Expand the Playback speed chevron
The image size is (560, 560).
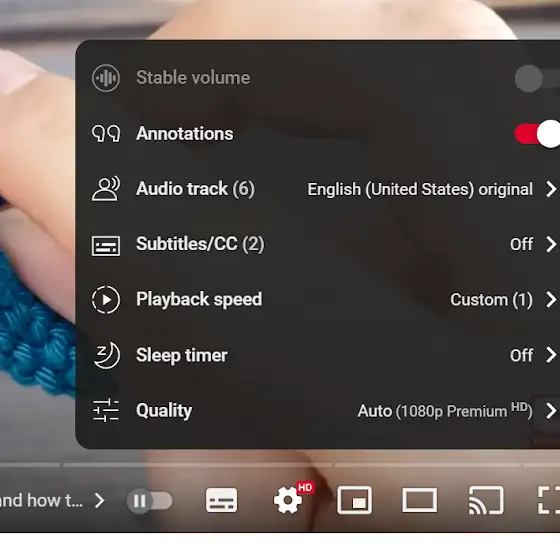pos(551,299)
